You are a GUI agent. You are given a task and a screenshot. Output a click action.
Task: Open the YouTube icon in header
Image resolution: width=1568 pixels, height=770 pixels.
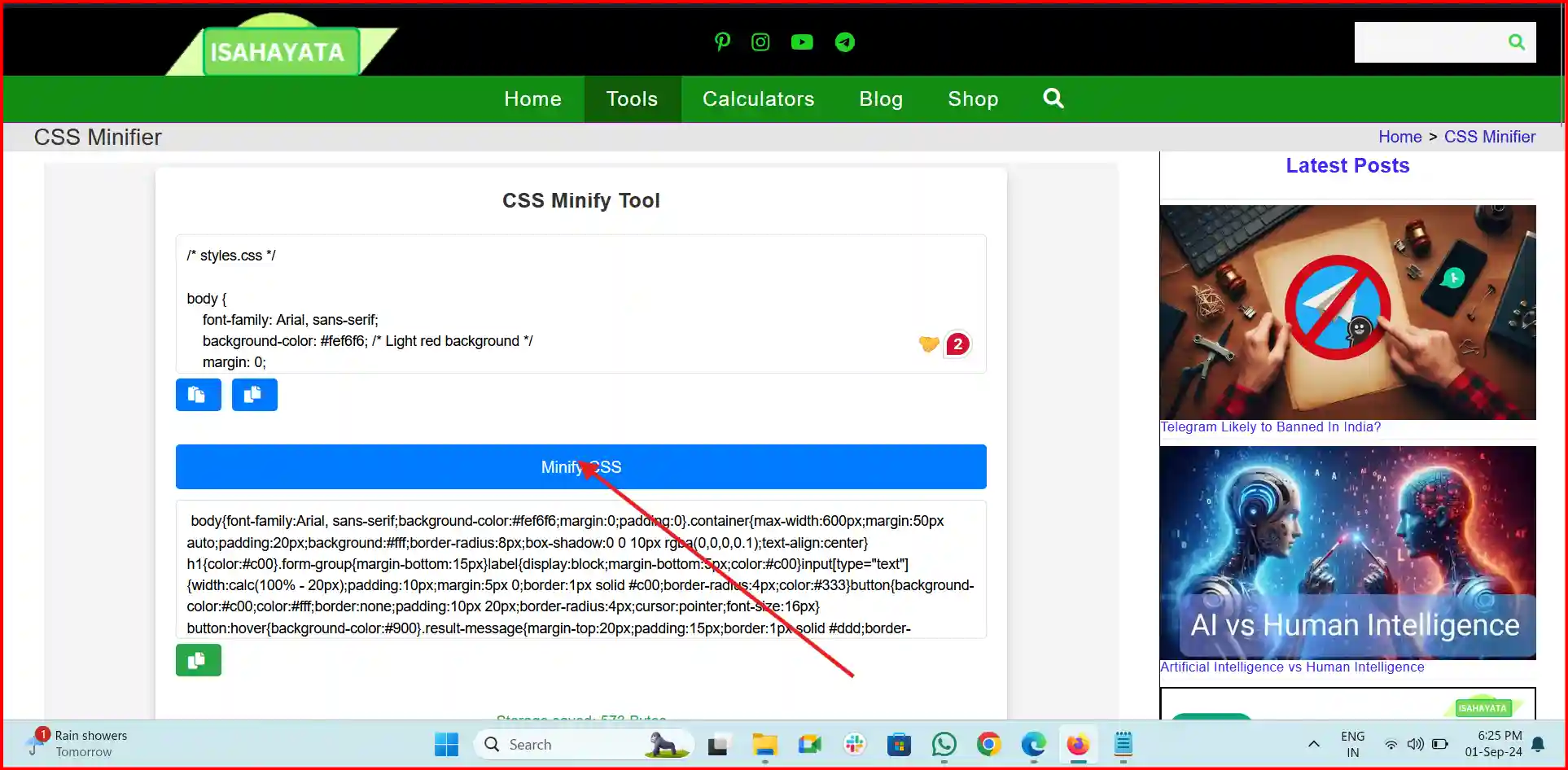[x=802, y=42]
